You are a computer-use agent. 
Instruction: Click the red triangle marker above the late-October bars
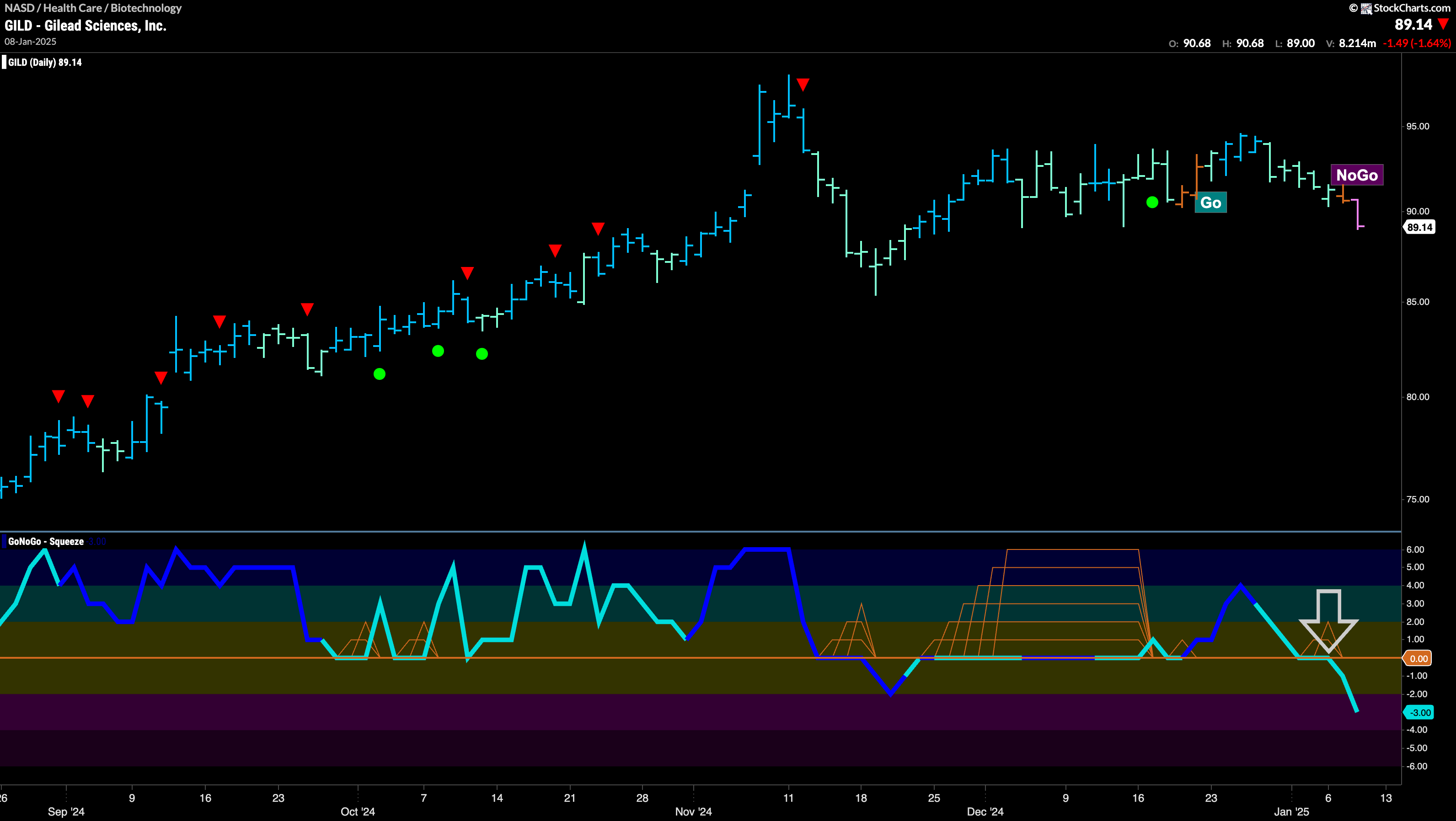[598, 229]
